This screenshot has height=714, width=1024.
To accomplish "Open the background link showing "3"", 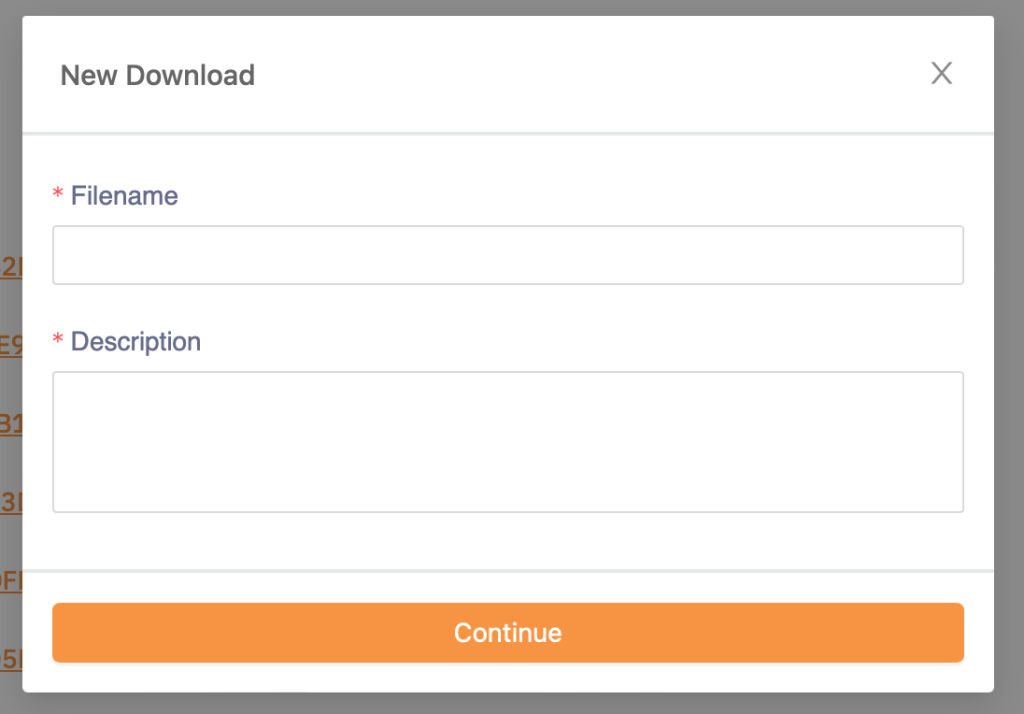I will click(x=10, y=502).
